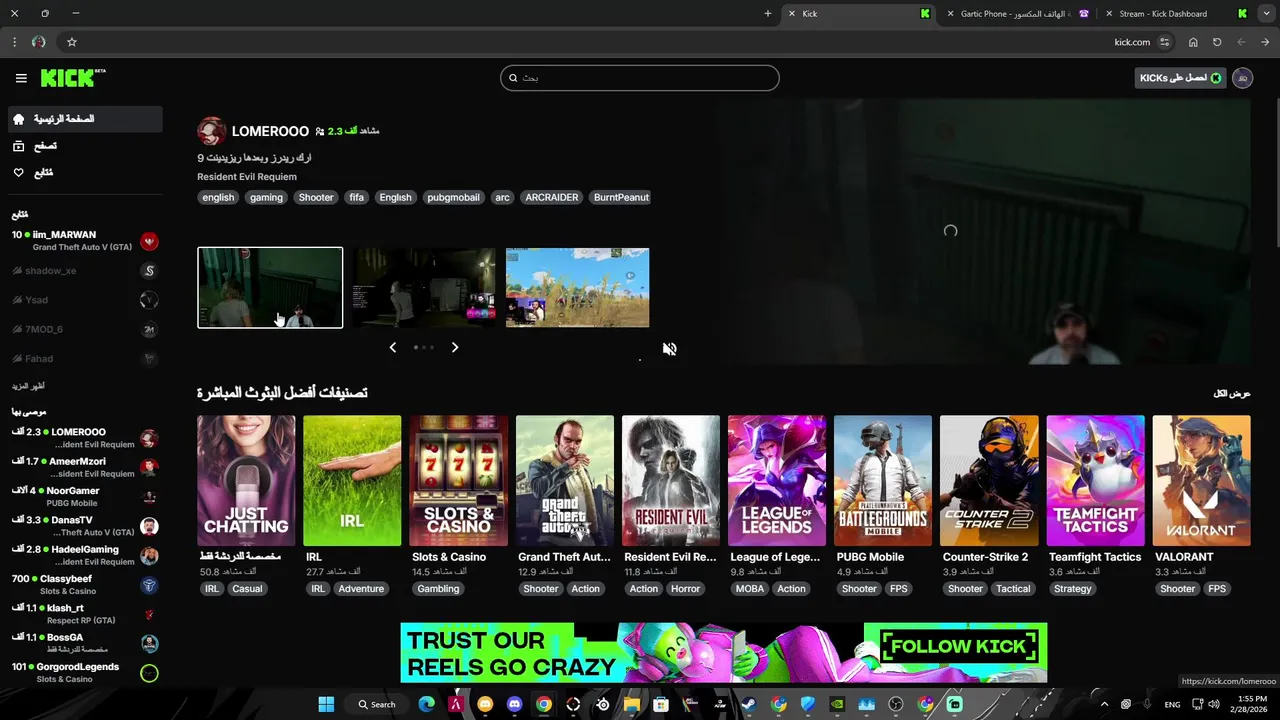Open the الصفحة الرئيسية home menu item
This screenshot has height=720, width=1280.
tap(84, 119)
